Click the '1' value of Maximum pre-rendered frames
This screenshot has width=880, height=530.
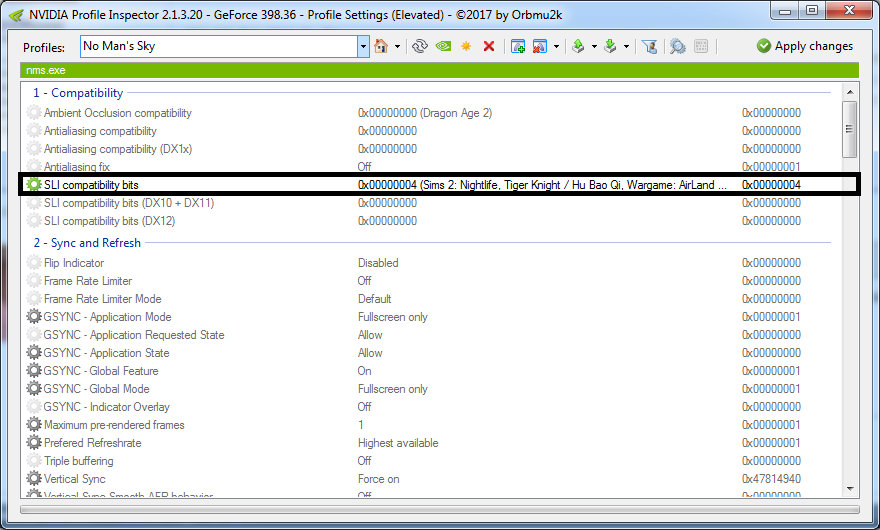[361, 424]
